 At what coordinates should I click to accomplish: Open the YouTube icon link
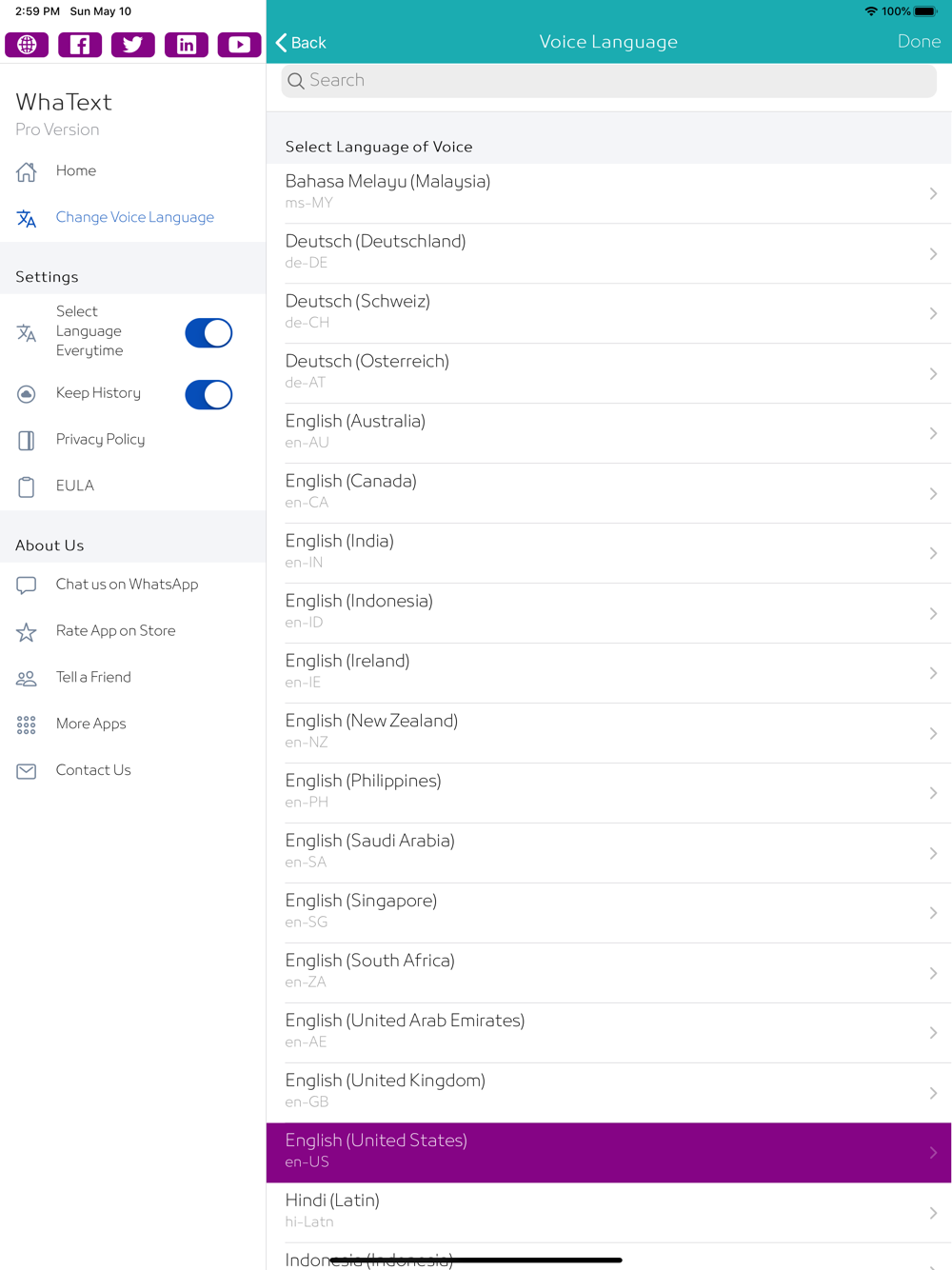pos(240,45)
